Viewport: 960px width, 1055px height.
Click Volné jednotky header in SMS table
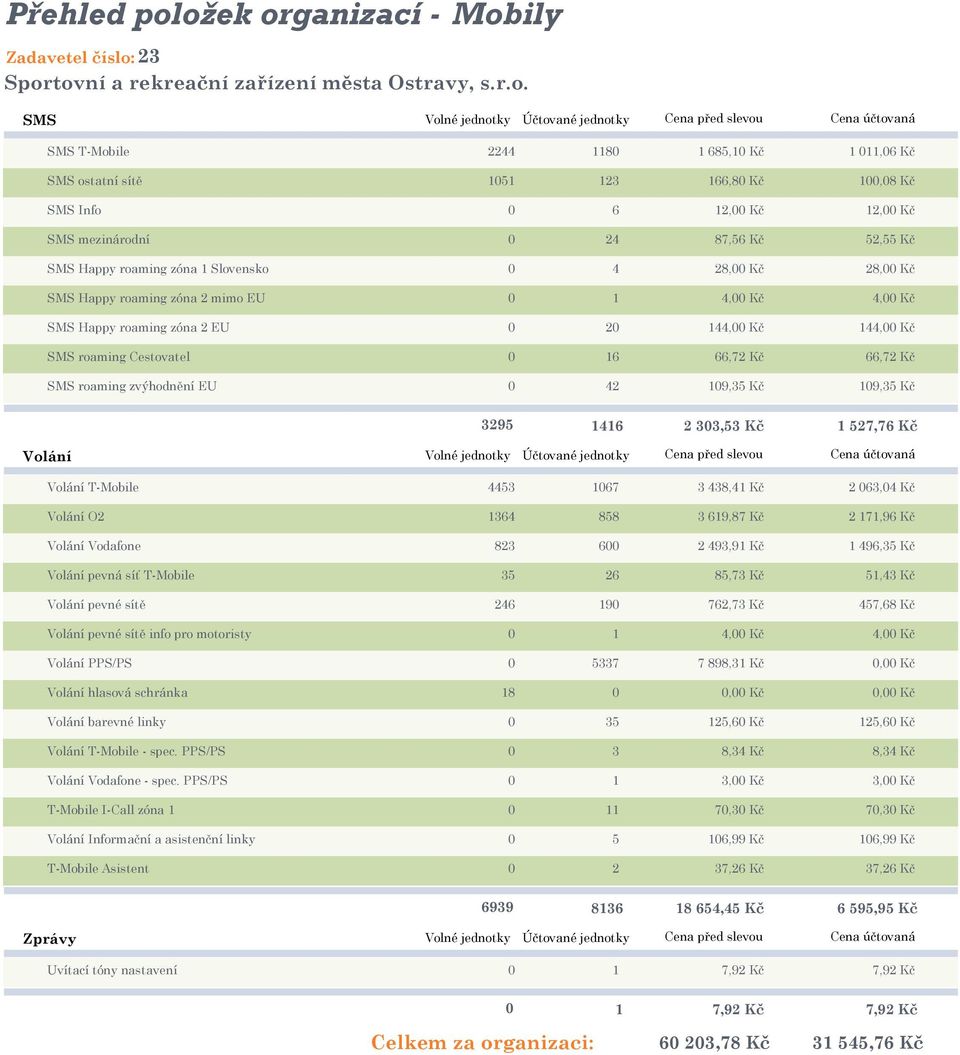coord(467,120)
